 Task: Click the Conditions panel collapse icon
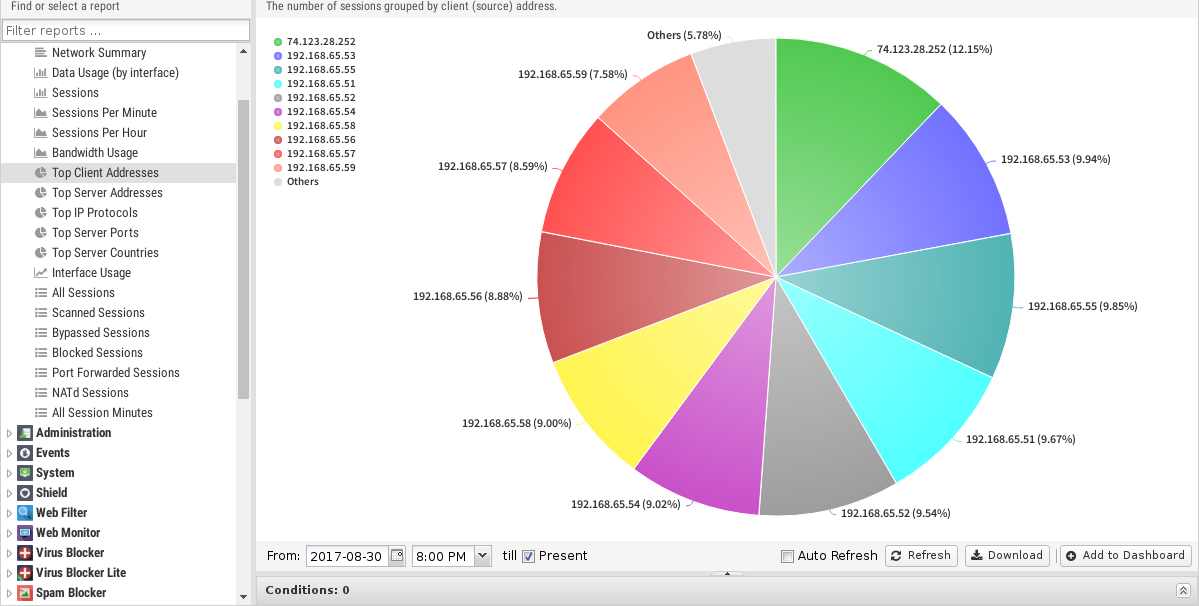tap(1182, 591)
